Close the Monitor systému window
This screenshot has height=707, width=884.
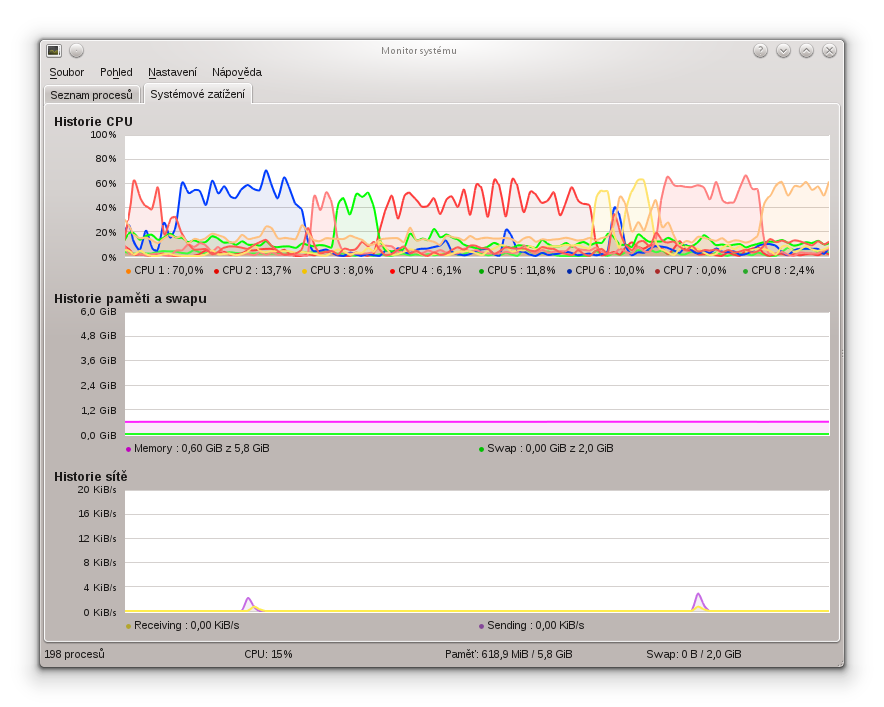coord(829,51)
